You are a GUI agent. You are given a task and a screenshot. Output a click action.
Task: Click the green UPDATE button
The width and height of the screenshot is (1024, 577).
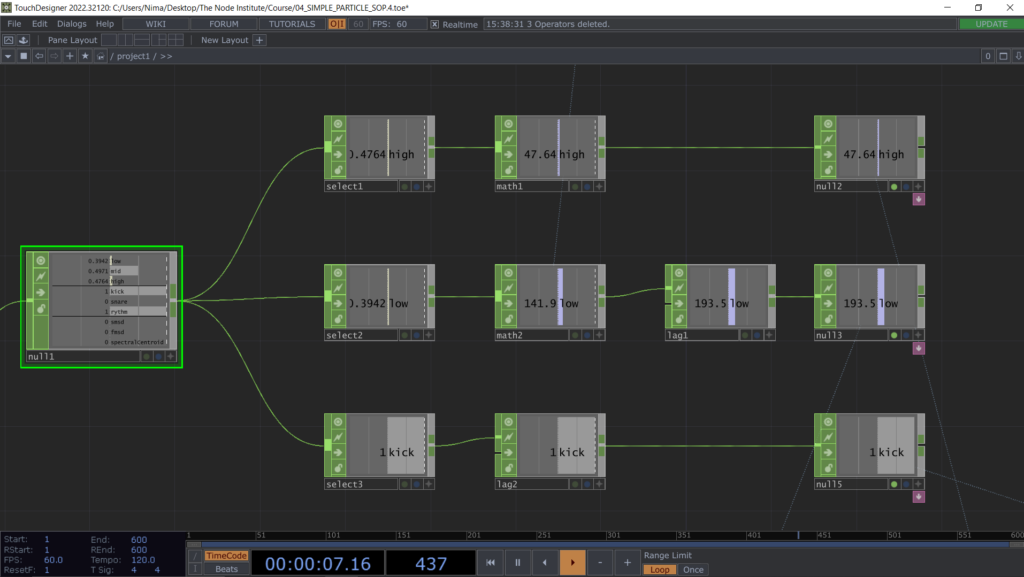991,24
